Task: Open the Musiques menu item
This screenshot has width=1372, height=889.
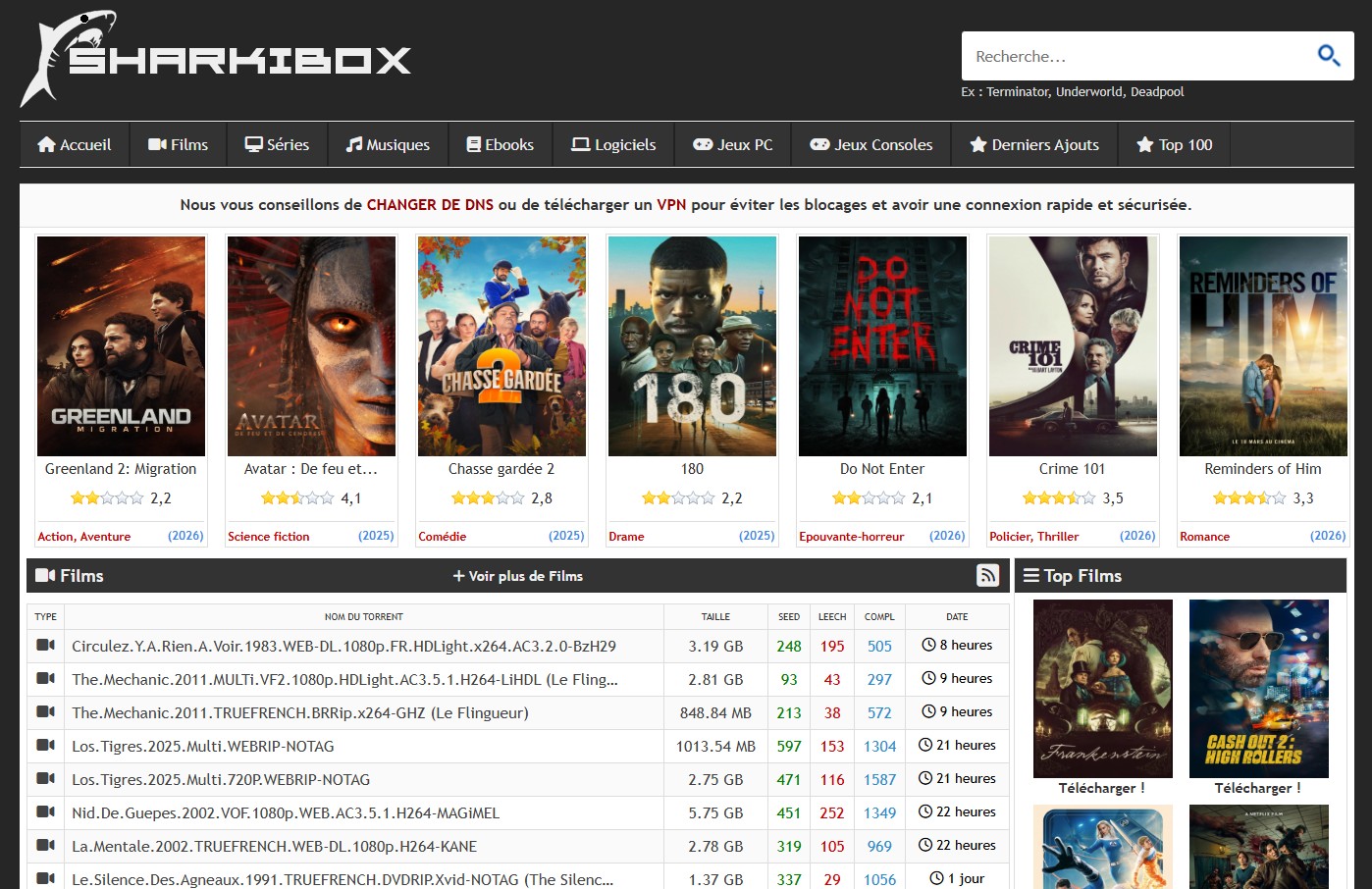Action: pos(389,144)
